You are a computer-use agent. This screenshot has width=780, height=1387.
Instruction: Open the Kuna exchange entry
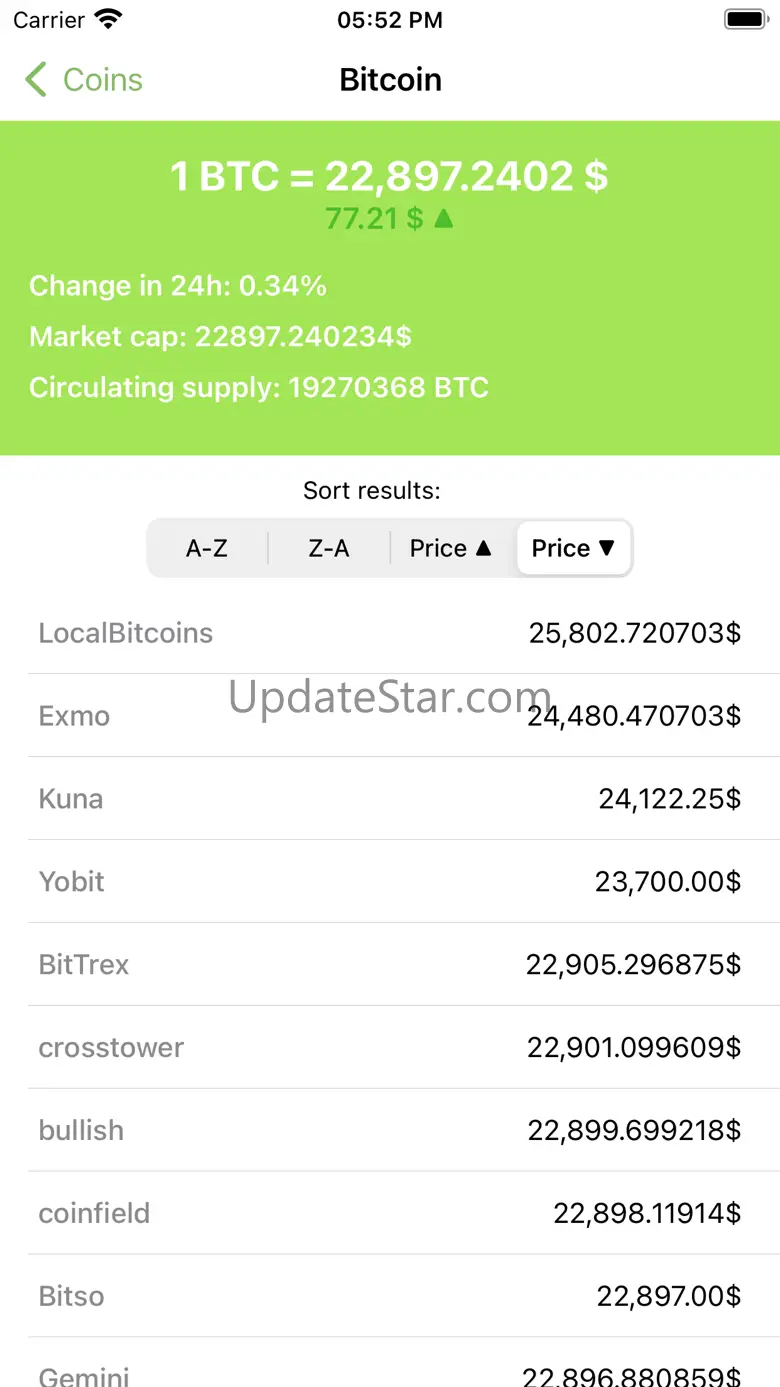[x=390, y=799]
